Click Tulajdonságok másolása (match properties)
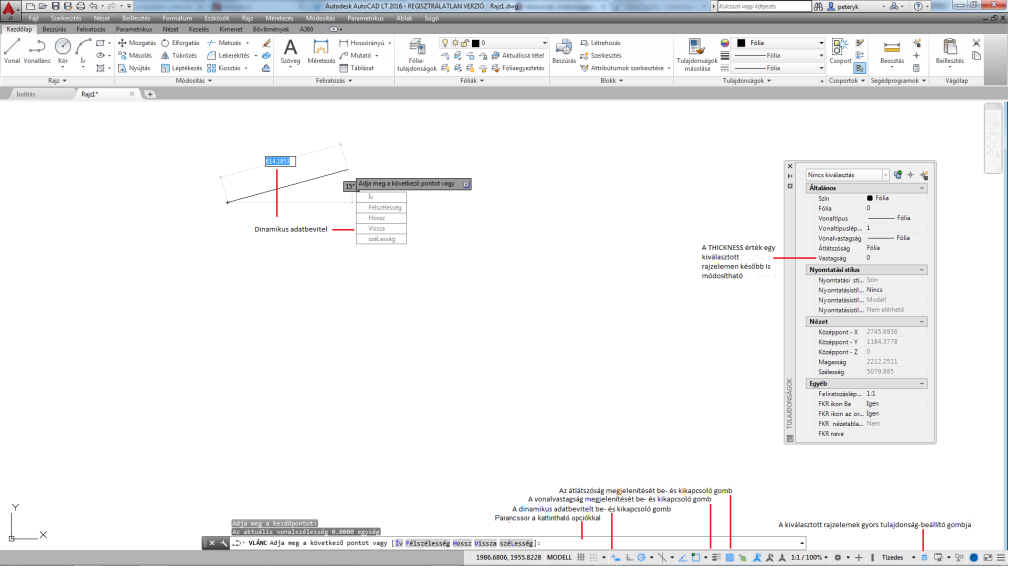The width and height of the screenshot is (1009, 568). point(696,55)
